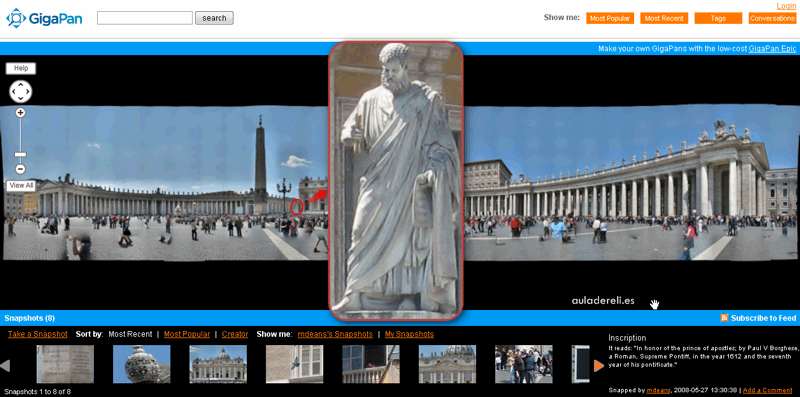Open the Tags filter
The height and width of the screenshot is (397, 800).
718,18
